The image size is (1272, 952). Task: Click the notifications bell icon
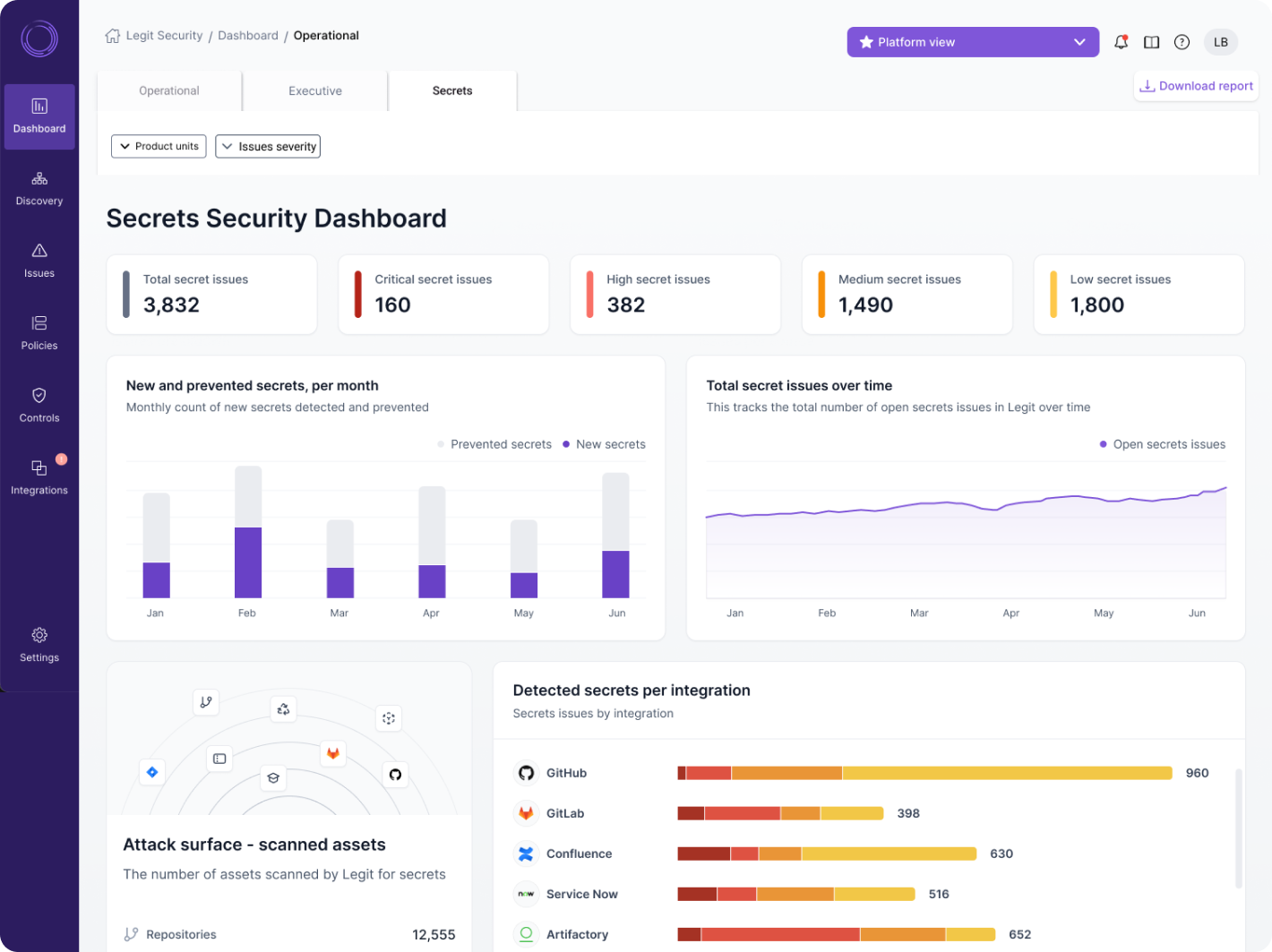tap(1119, 41)
